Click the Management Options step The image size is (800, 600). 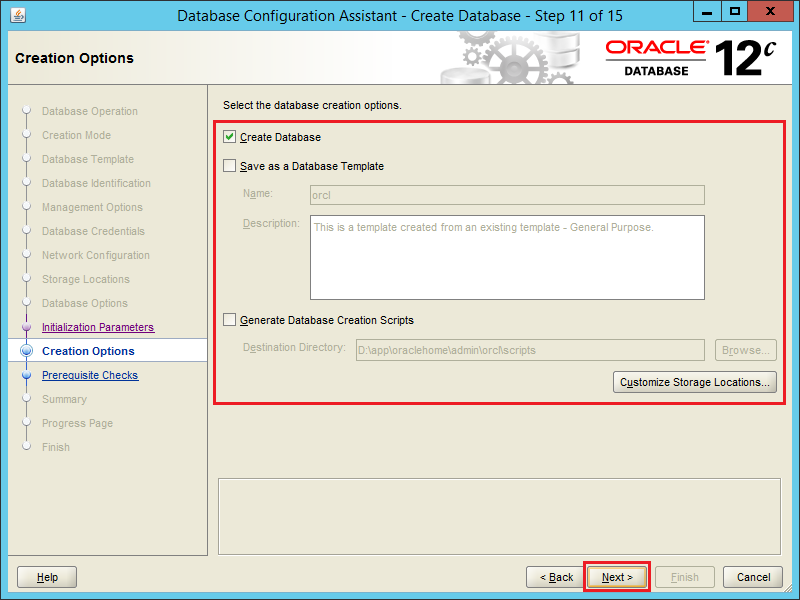pos(92,207)
